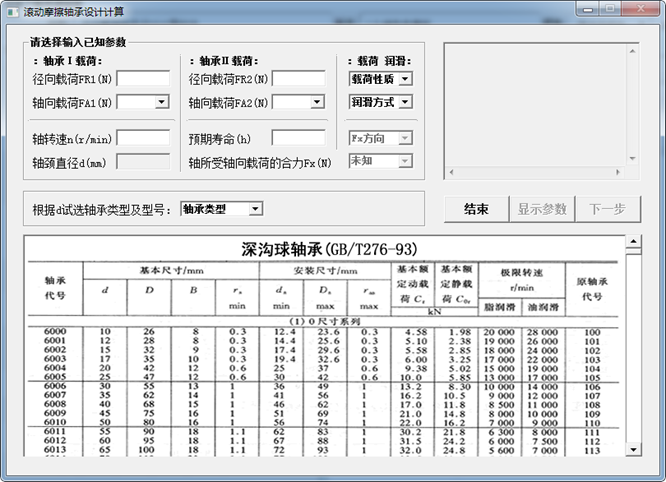Click the 结束 button

(x=476, y=209)
